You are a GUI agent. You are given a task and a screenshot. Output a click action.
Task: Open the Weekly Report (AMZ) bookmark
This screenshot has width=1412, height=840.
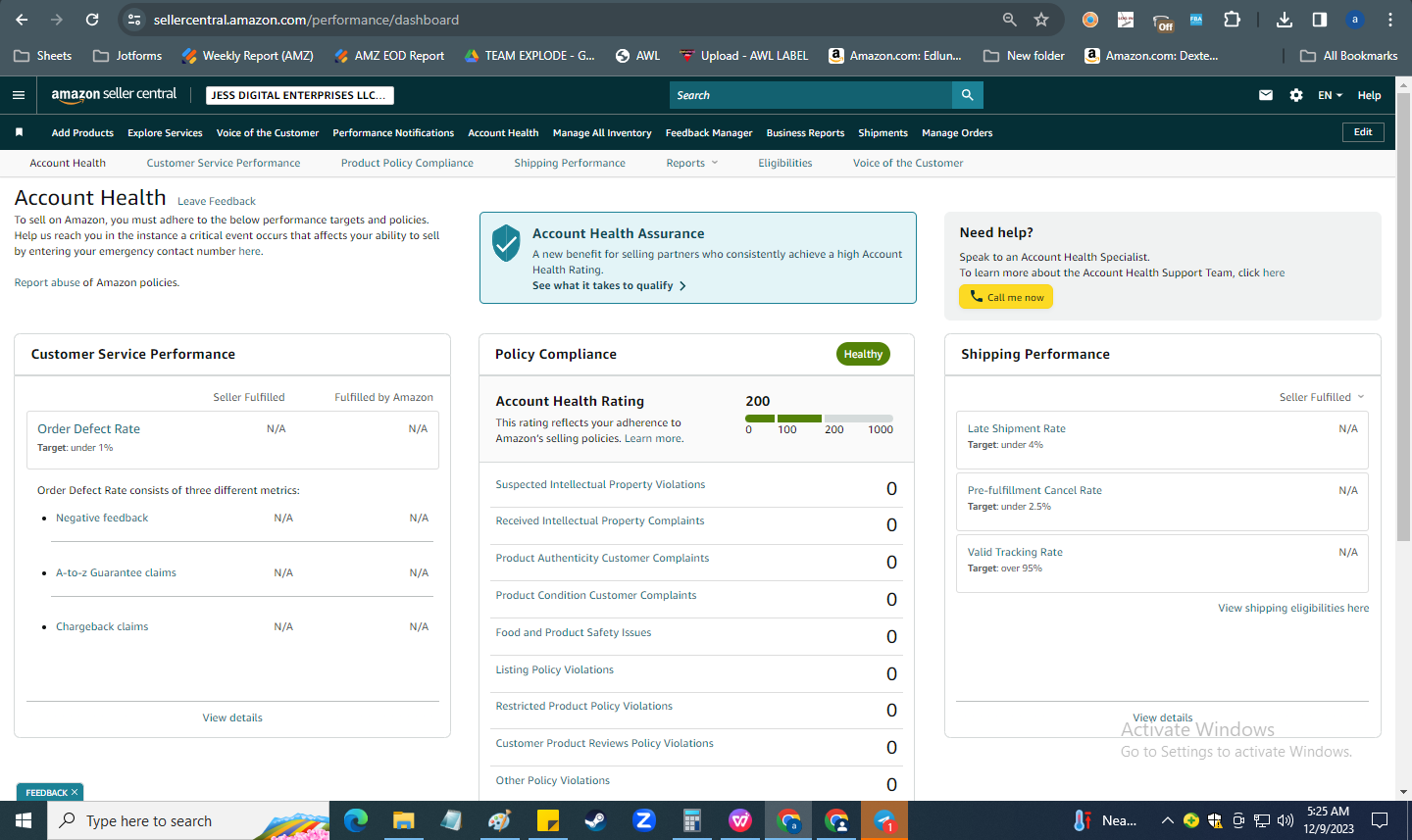(247, 56)
